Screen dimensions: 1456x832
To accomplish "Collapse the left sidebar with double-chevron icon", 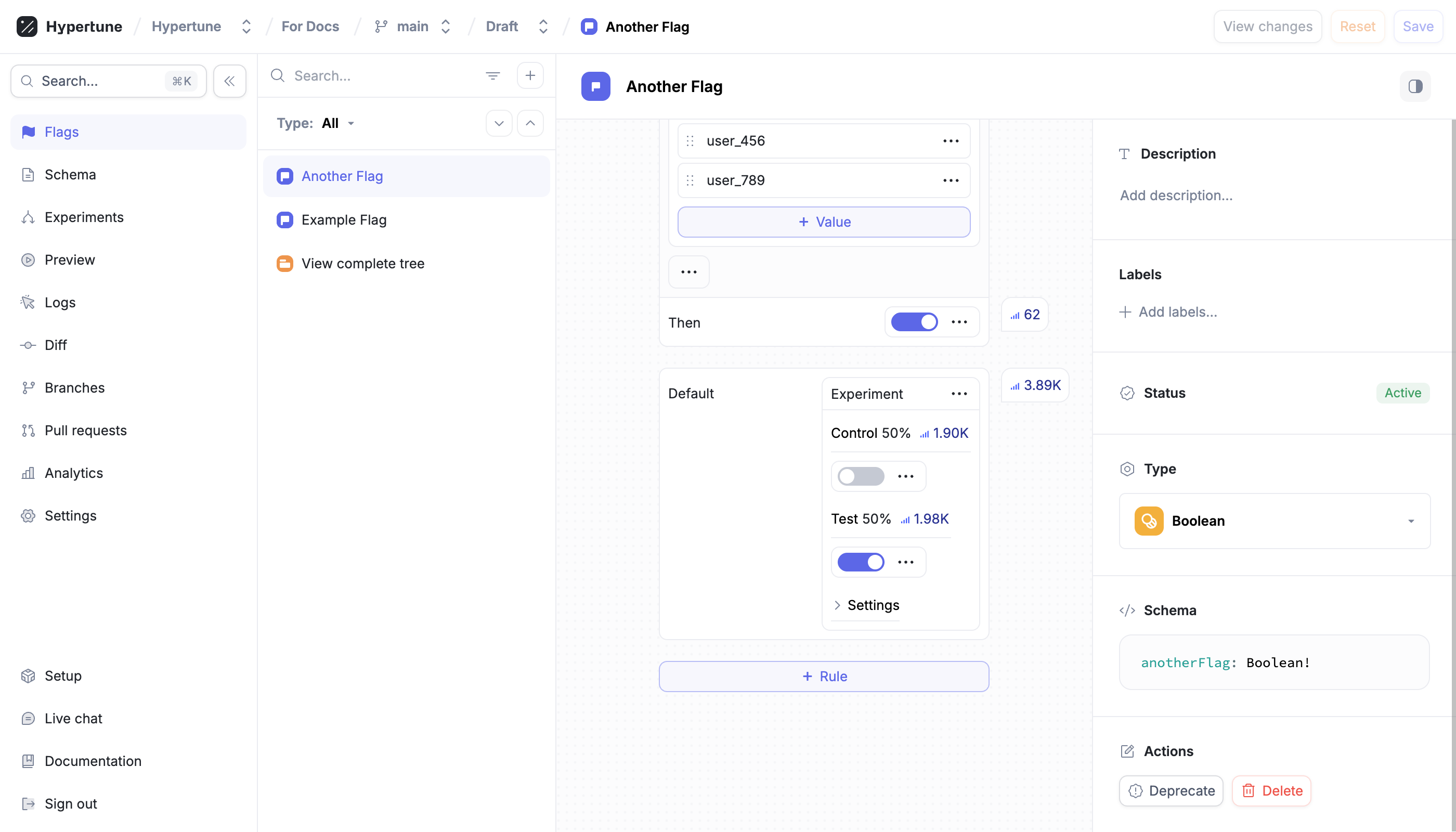I will tap(229, 81).
